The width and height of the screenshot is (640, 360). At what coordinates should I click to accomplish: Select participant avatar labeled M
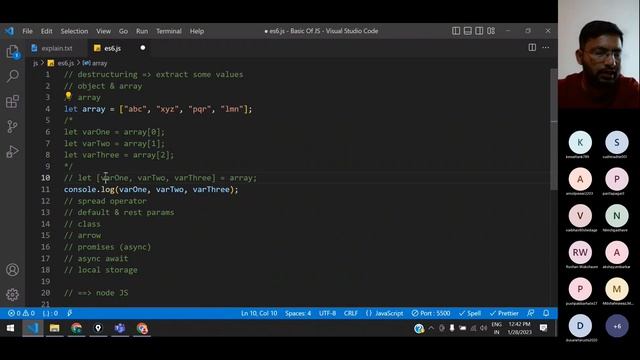tap(617, 289)
